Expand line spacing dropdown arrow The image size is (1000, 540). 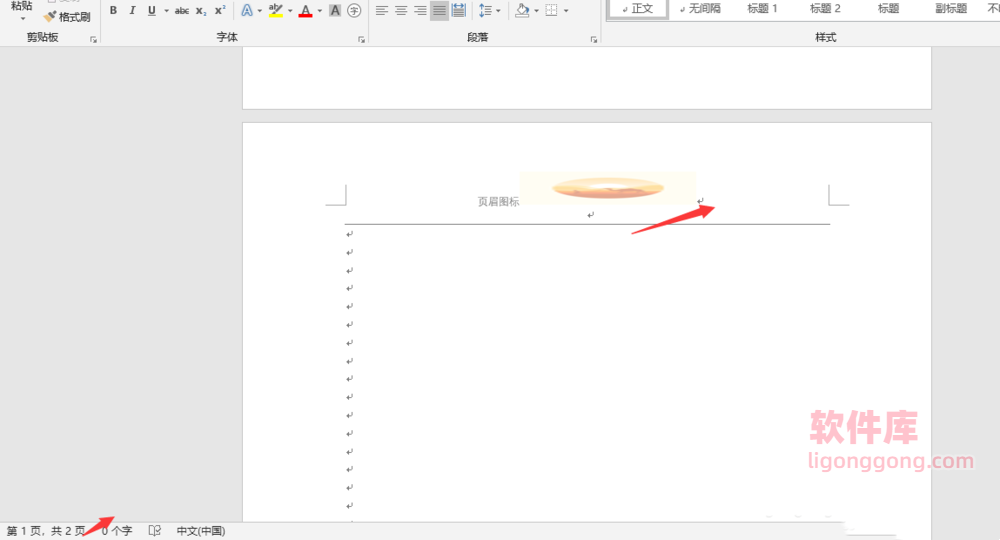coord(498,11)
